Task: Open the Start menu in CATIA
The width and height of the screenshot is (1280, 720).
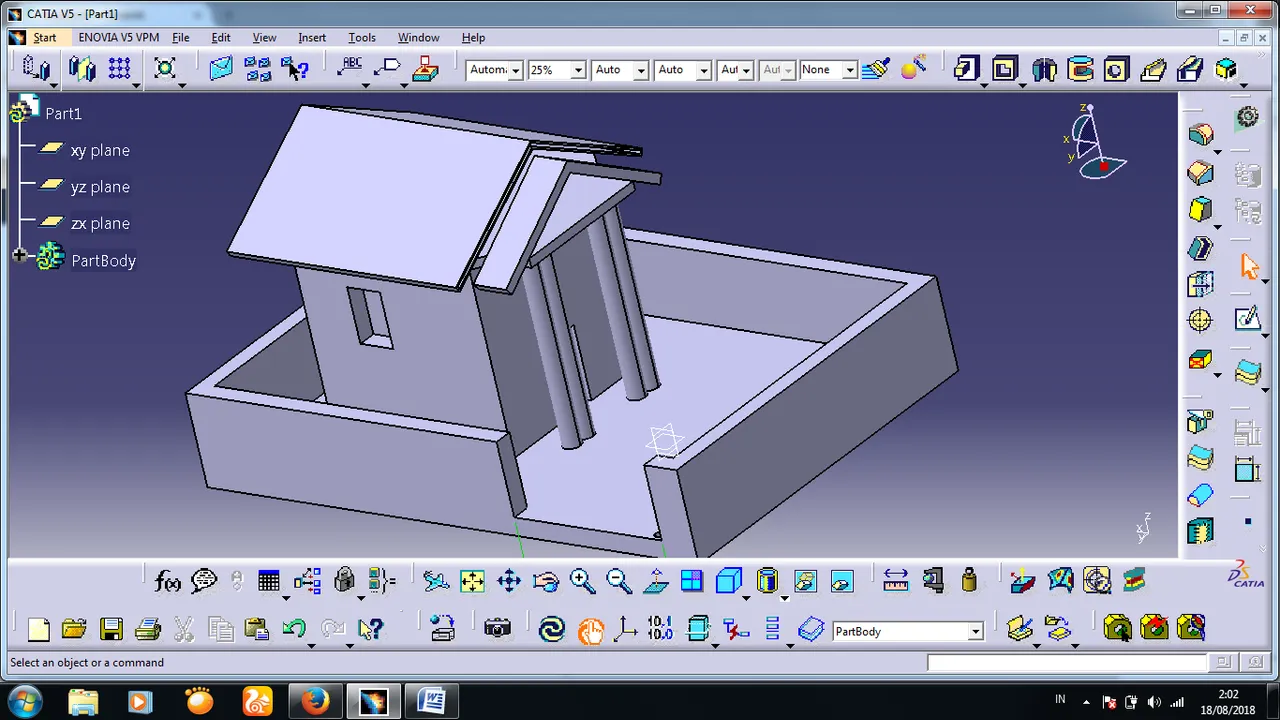Action: click(45, 38)
